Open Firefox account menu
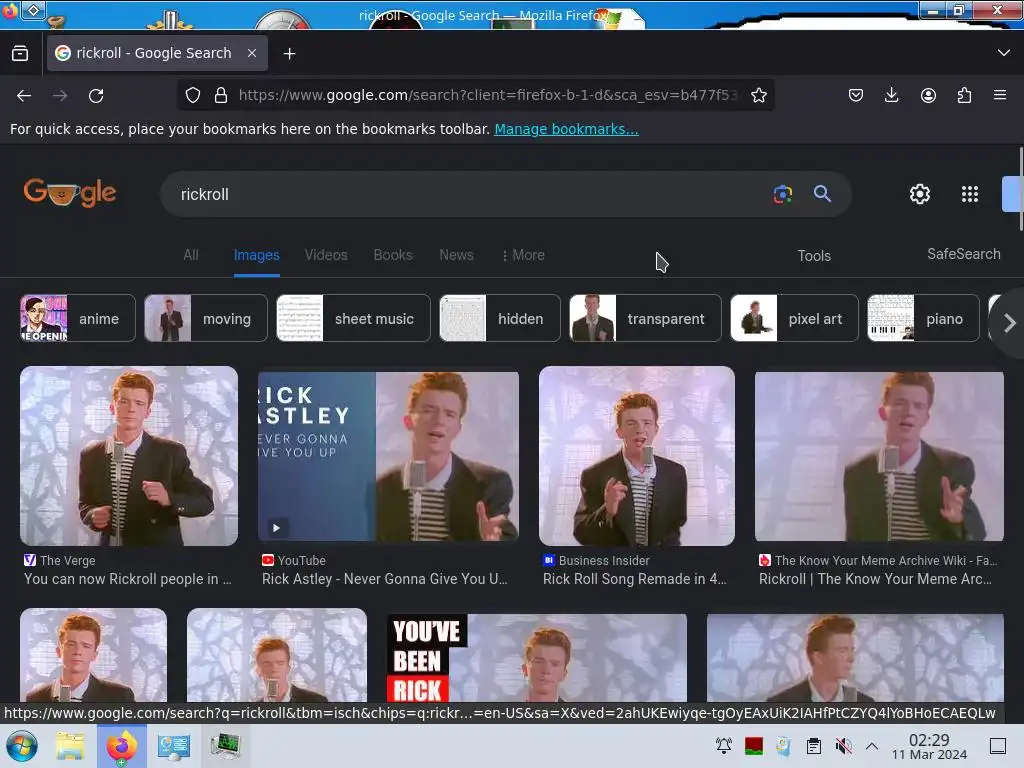 (928, 95)
